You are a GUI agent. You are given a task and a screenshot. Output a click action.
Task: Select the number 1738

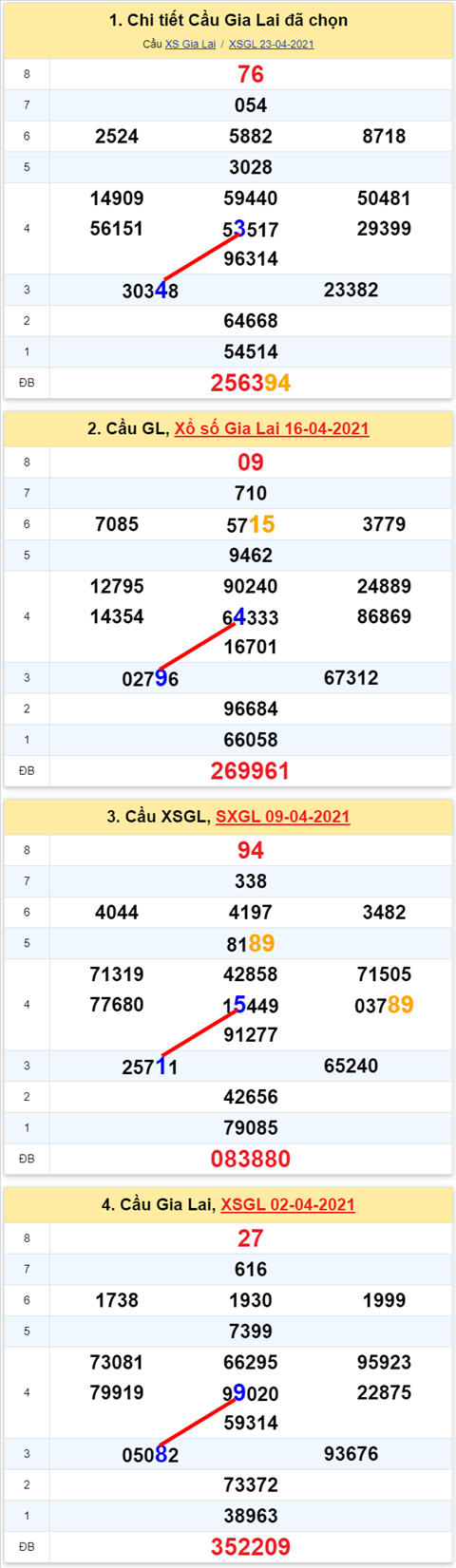(117, 1300)
